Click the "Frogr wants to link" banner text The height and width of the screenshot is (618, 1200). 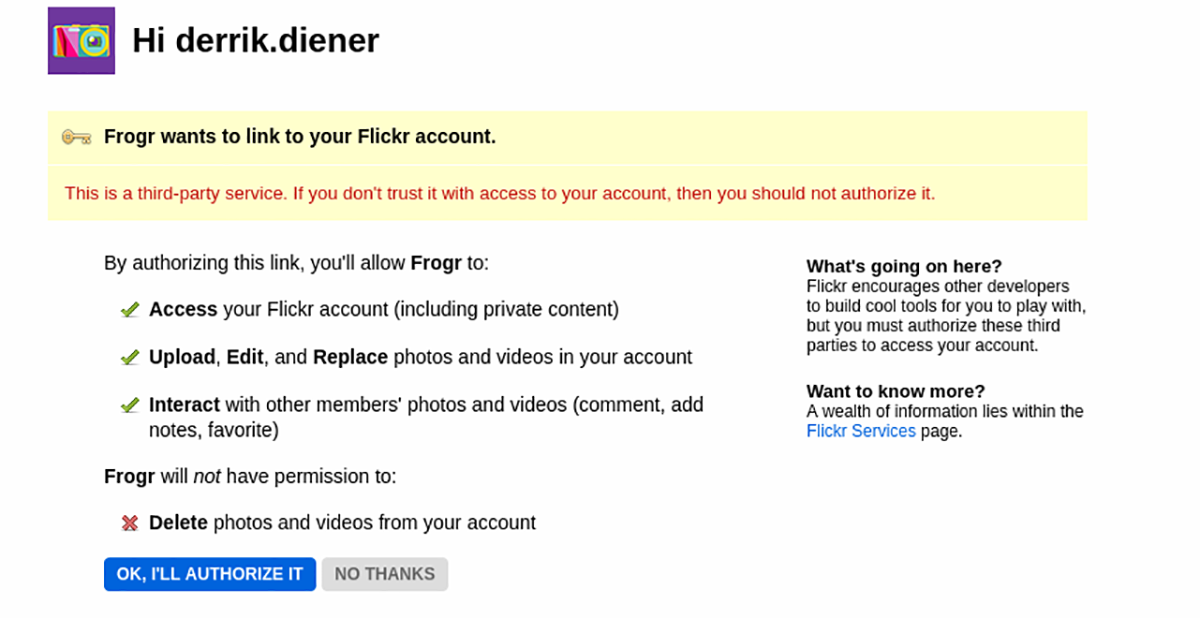(x=300, y=137)
